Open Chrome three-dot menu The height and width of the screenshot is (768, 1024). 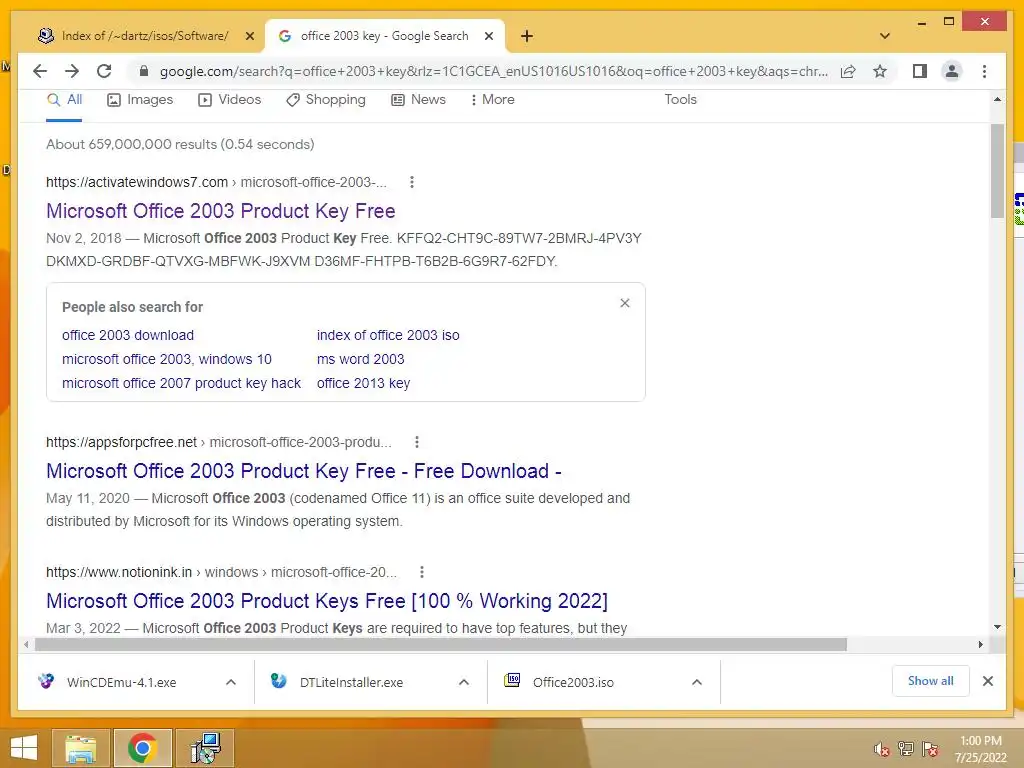[984, 71]
